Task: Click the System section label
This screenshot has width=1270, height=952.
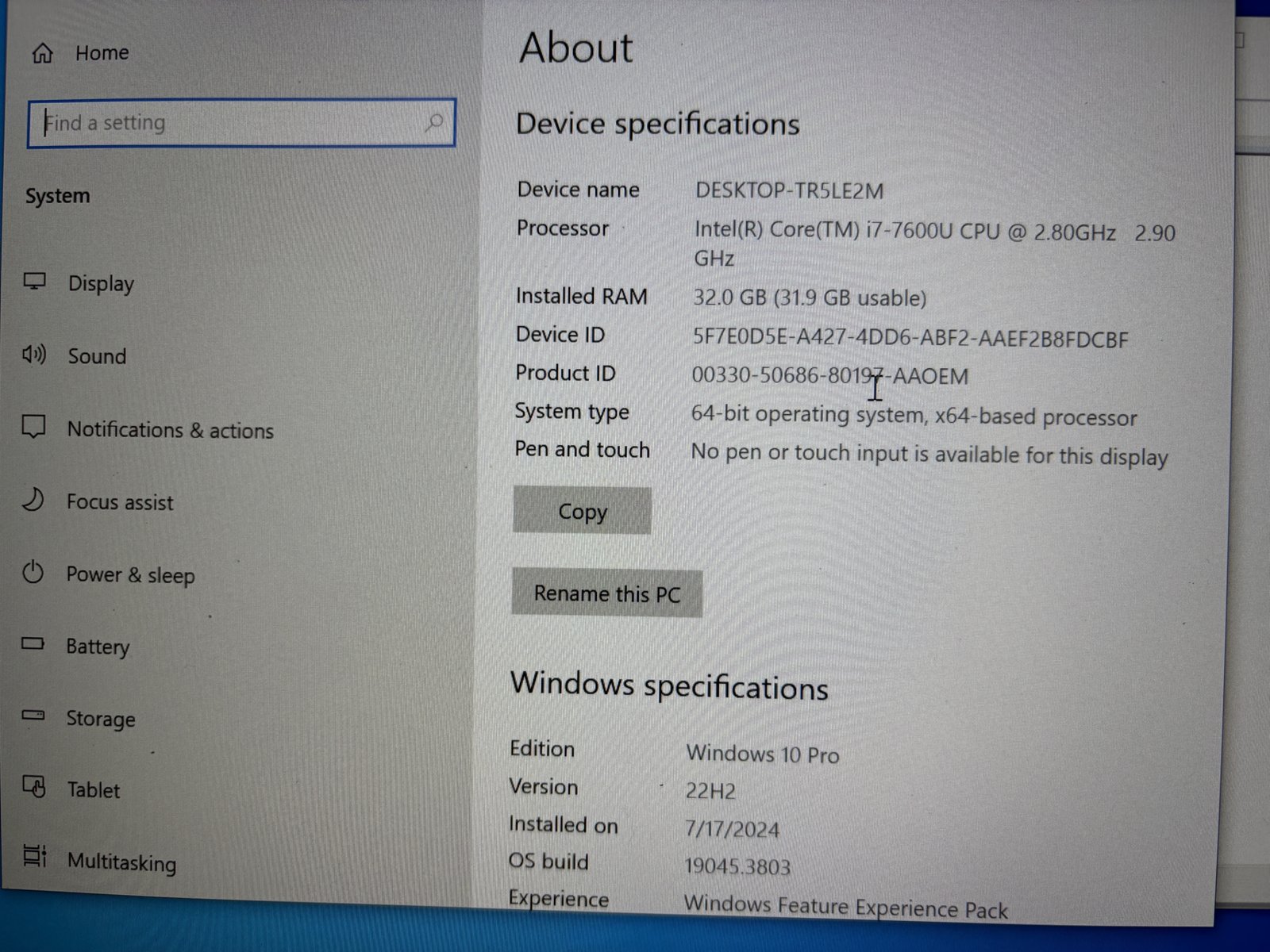Action: [x=57, y=196]
